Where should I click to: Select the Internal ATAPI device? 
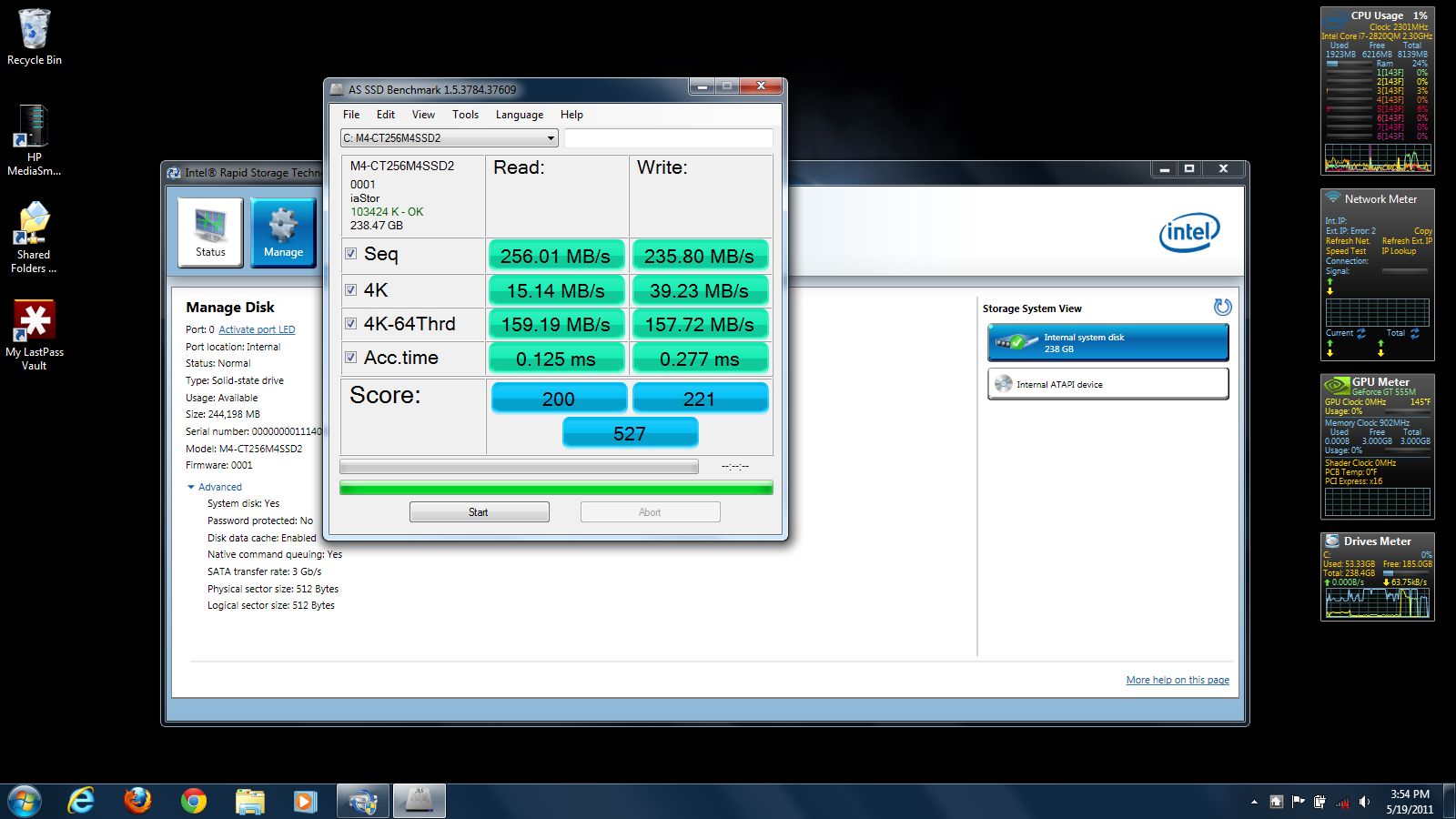(1107, 384)
